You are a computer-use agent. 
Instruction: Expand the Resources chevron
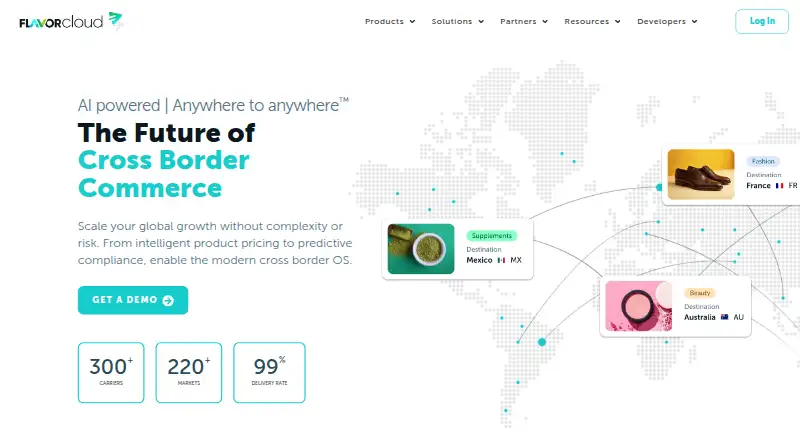617,21
